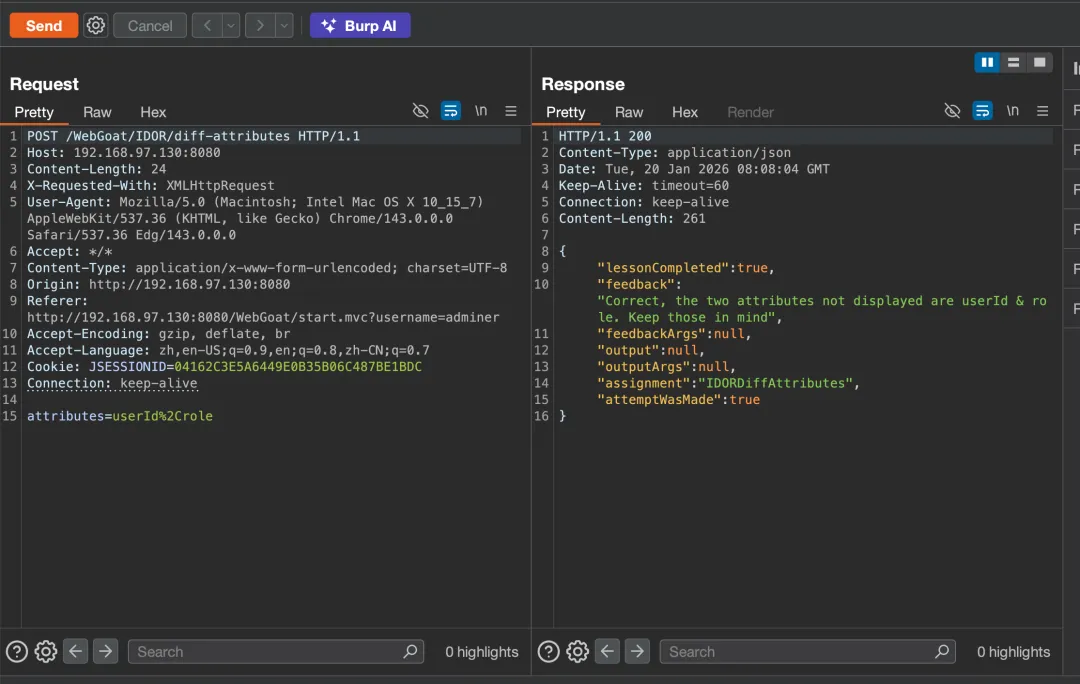Open Response search settings gear
This screenshot has width=1080, height=684.
click(x=577, y=651)
